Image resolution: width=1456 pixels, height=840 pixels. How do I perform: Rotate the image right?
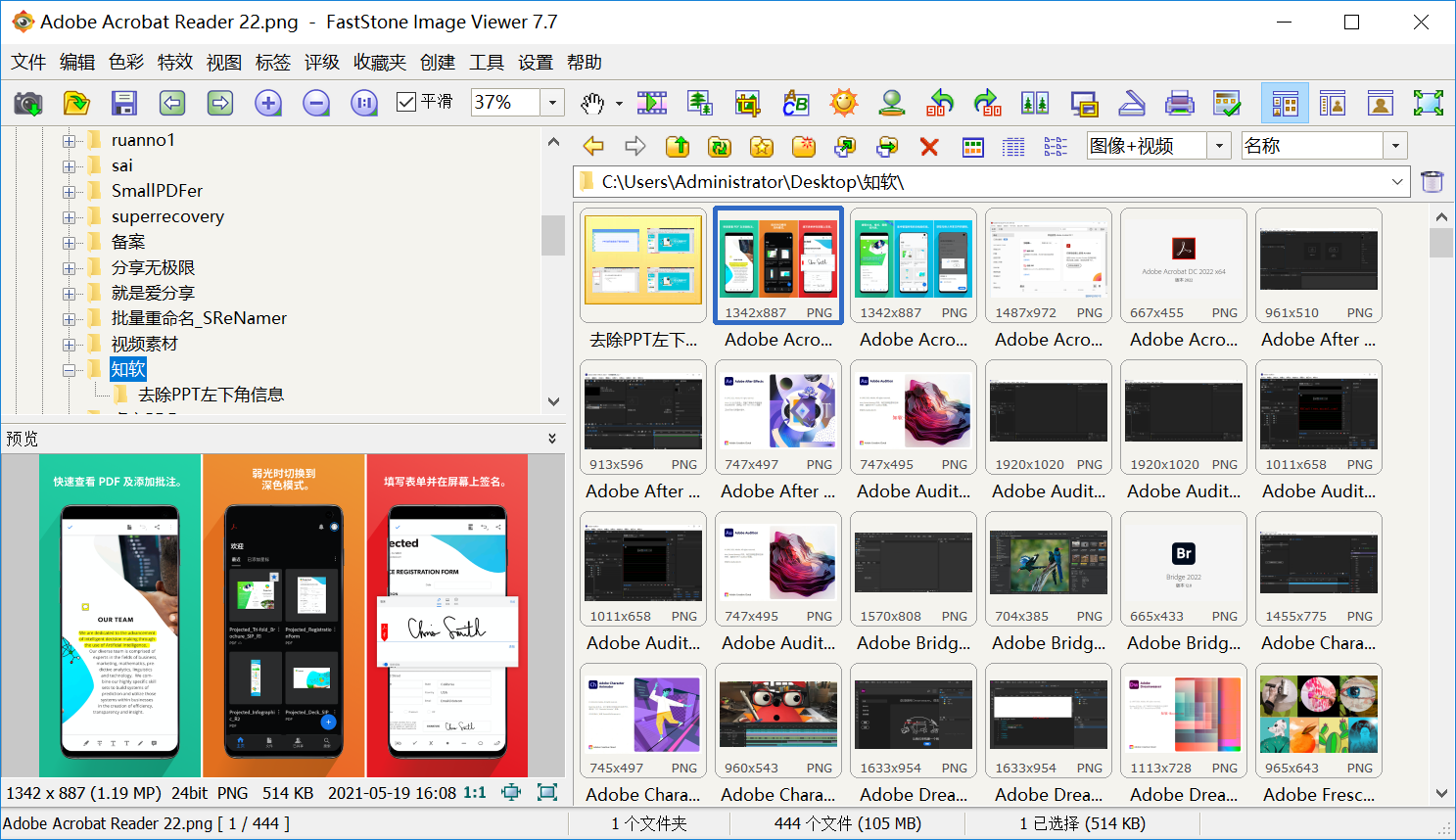pos(988,103)
